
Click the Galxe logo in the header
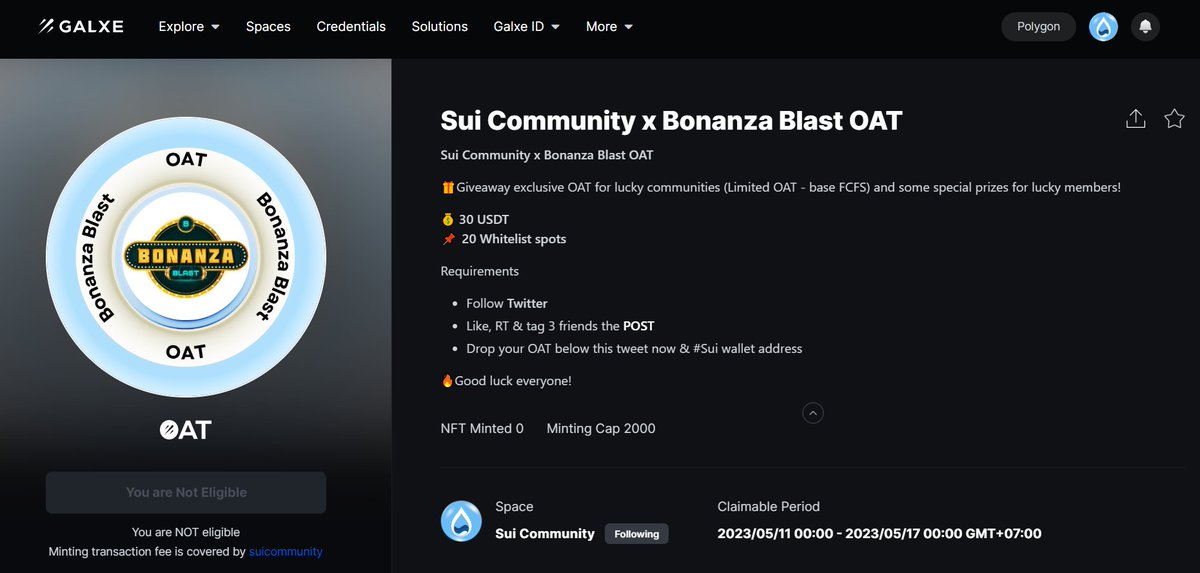[81, 27]
